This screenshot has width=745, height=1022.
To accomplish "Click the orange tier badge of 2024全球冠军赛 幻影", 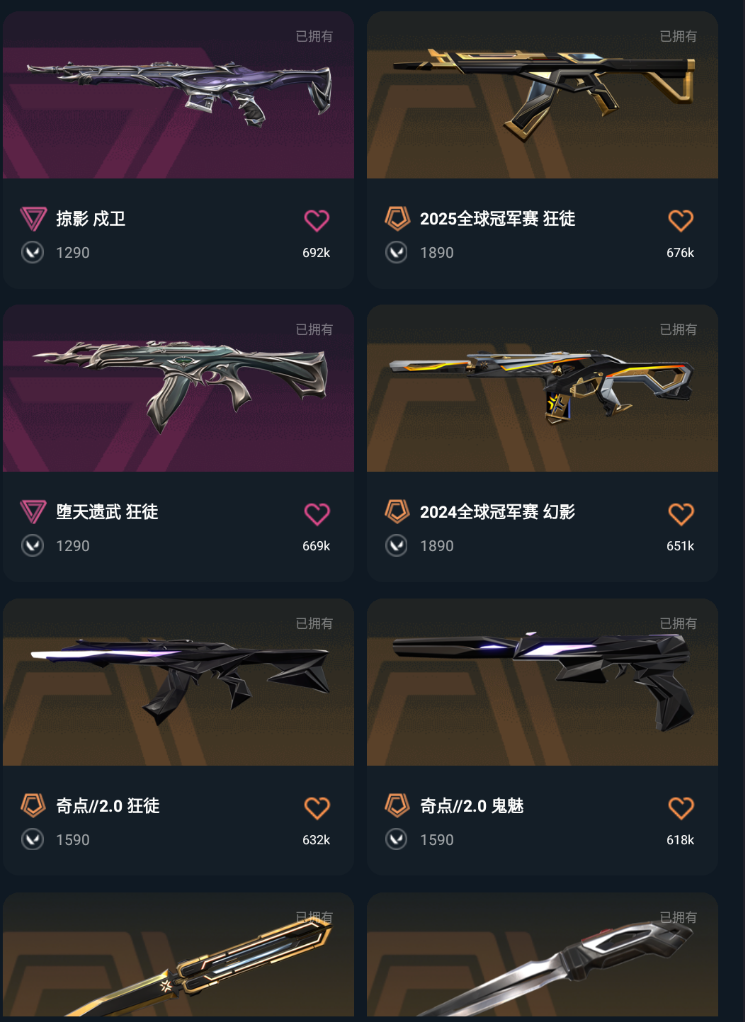I will click(x=397, y=512).
